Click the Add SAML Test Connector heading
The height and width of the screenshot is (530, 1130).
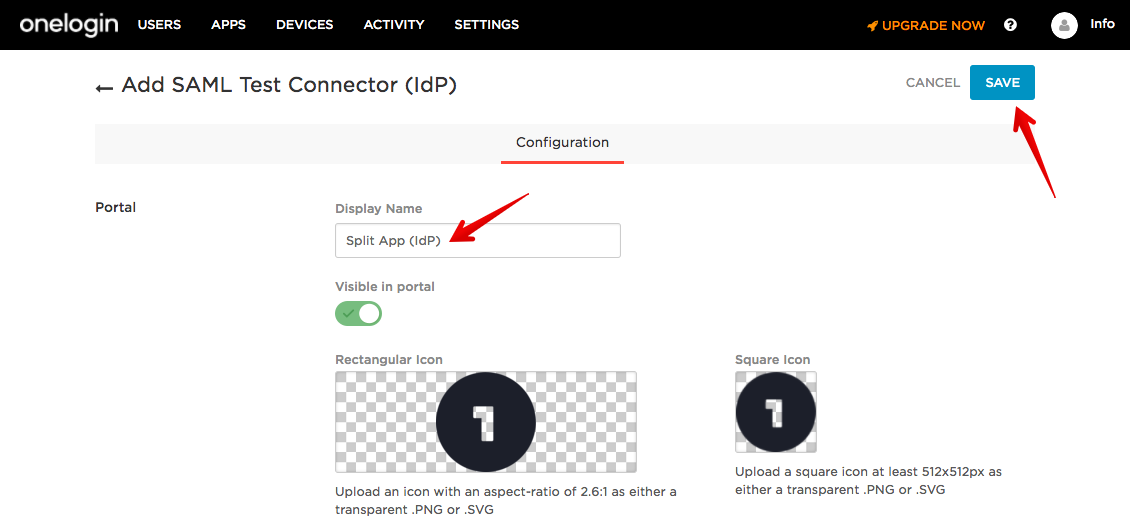pyautogui.click(x=289, y=85)
